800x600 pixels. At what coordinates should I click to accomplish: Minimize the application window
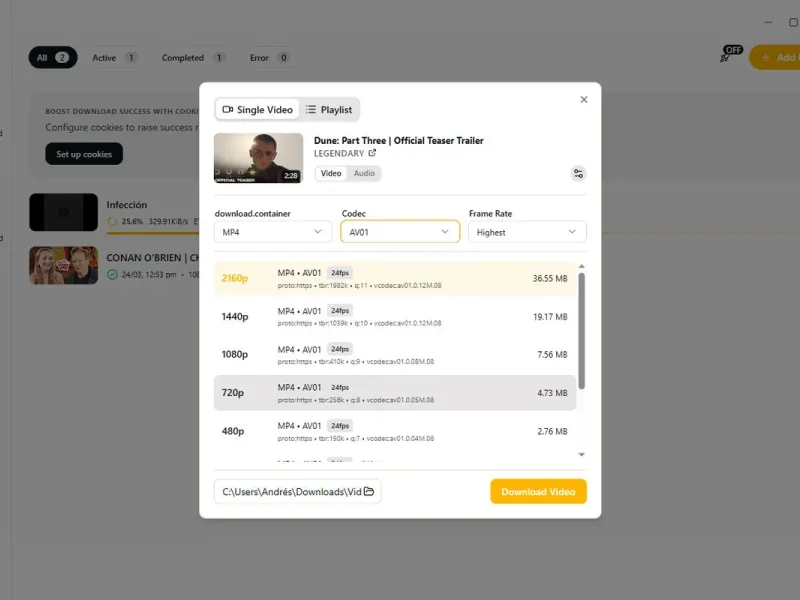768,22
